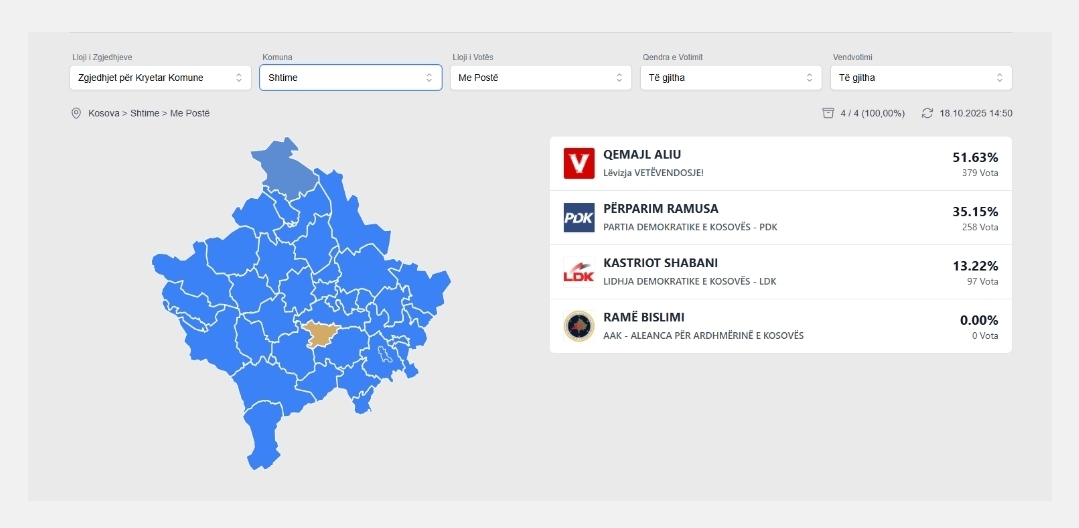
Task: Click the LDK party logo icon
Action: 579,271
